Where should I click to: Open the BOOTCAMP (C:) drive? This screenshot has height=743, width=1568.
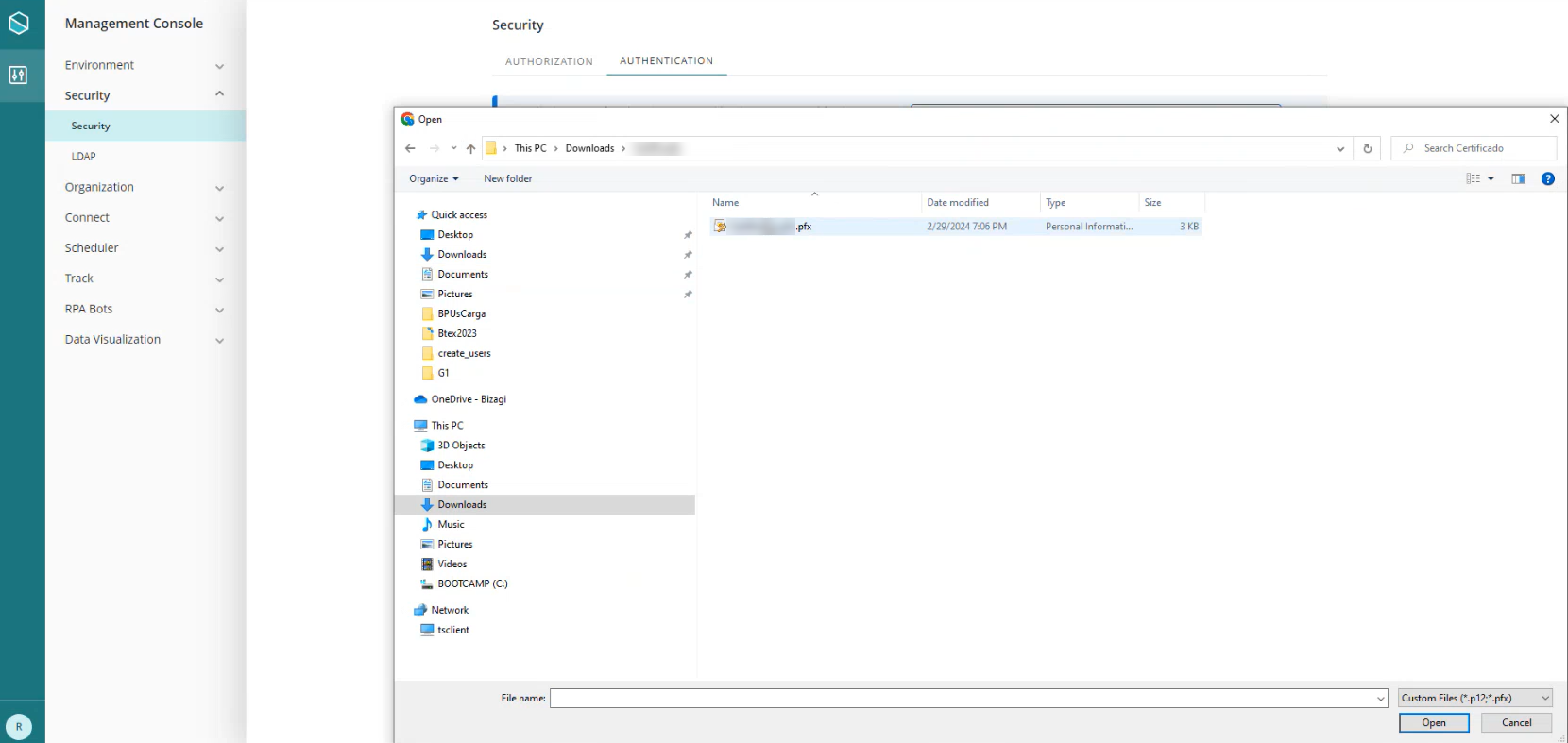(472, 584)
